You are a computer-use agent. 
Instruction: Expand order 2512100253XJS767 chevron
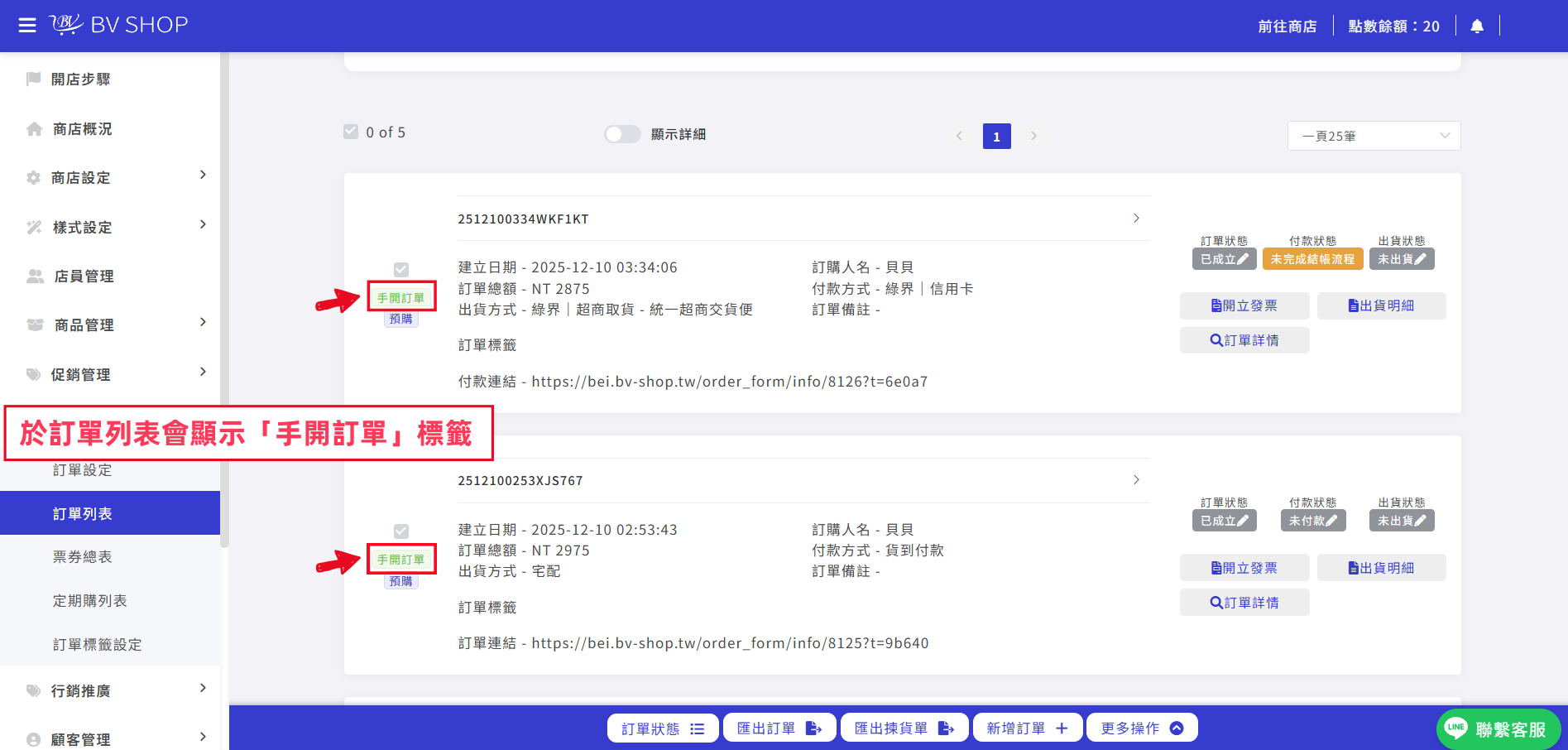(1136, 479)
